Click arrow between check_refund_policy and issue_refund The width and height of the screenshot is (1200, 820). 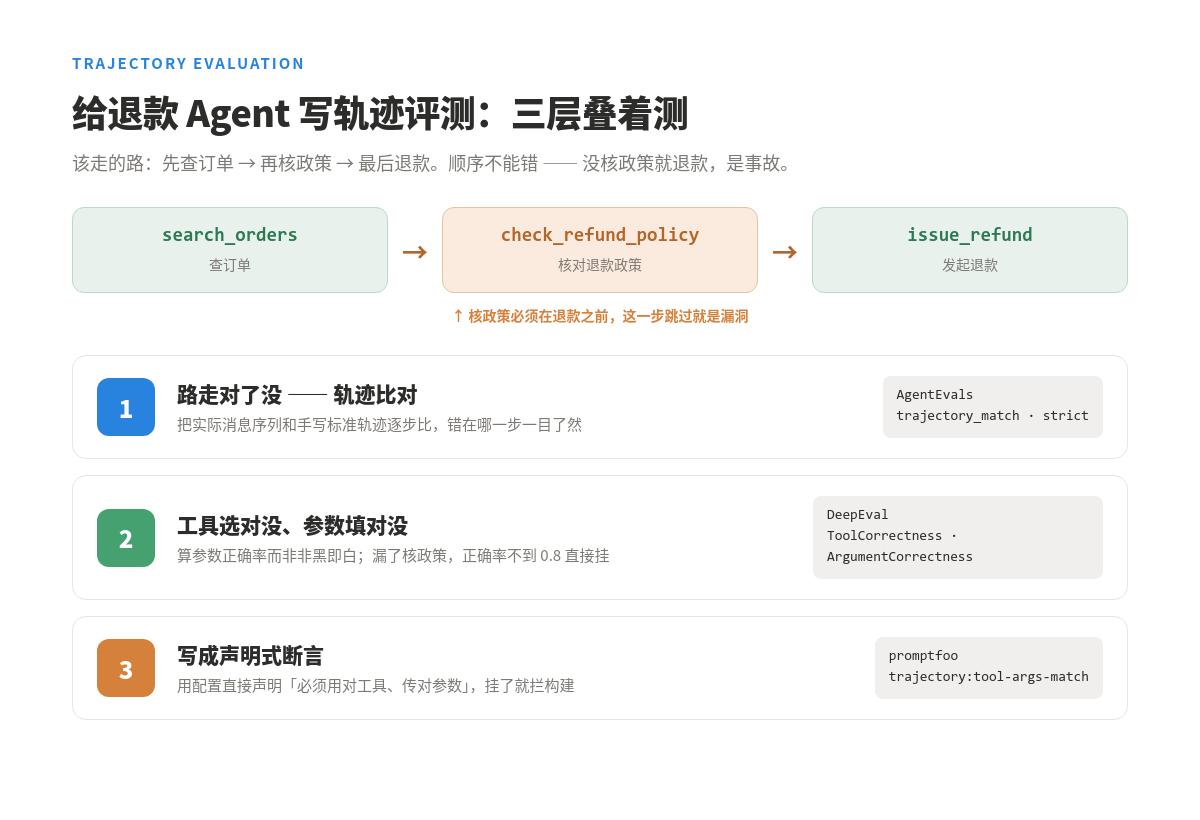point(785,251)
